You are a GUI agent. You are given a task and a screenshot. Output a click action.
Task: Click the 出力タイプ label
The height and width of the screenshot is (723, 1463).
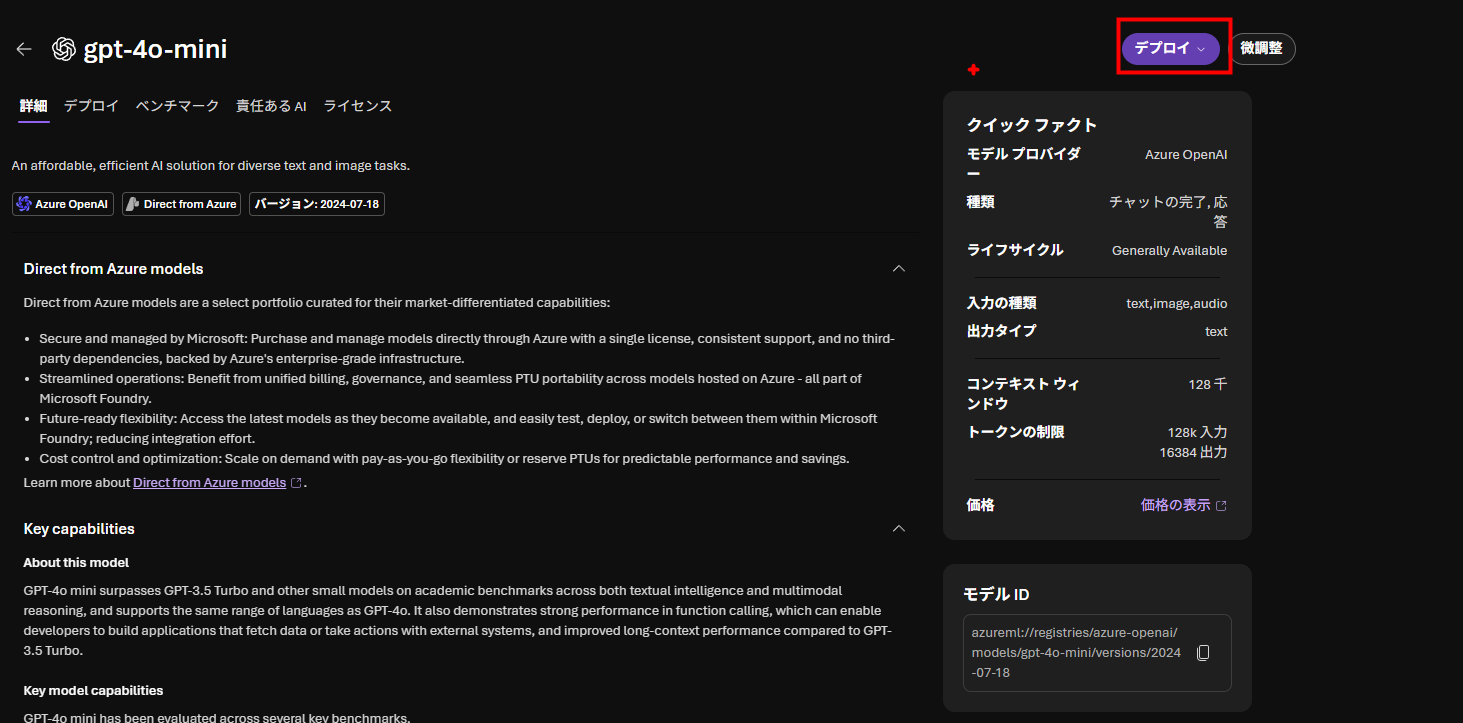1001,331
